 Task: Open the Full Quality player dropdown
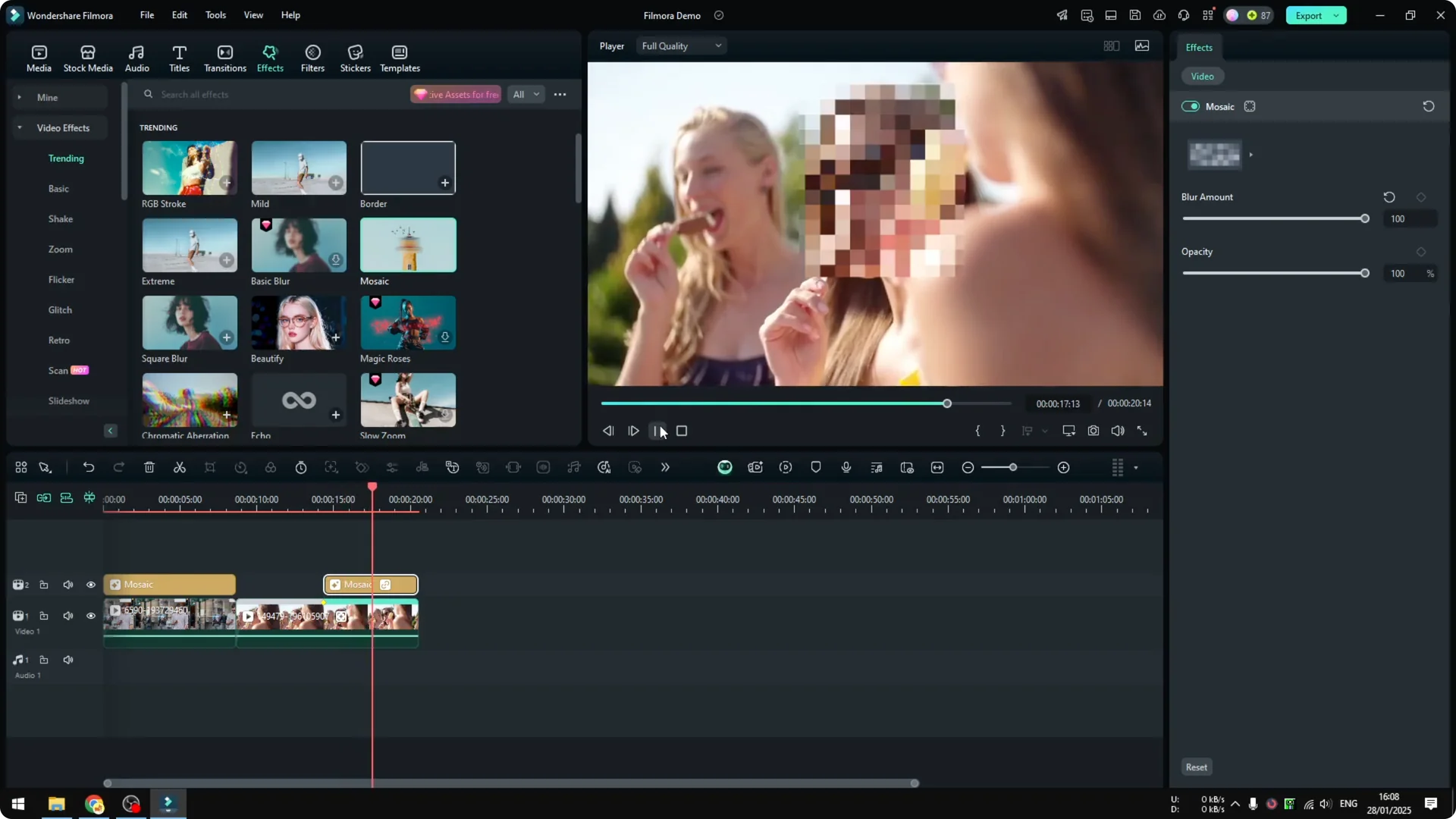[680, 45]
